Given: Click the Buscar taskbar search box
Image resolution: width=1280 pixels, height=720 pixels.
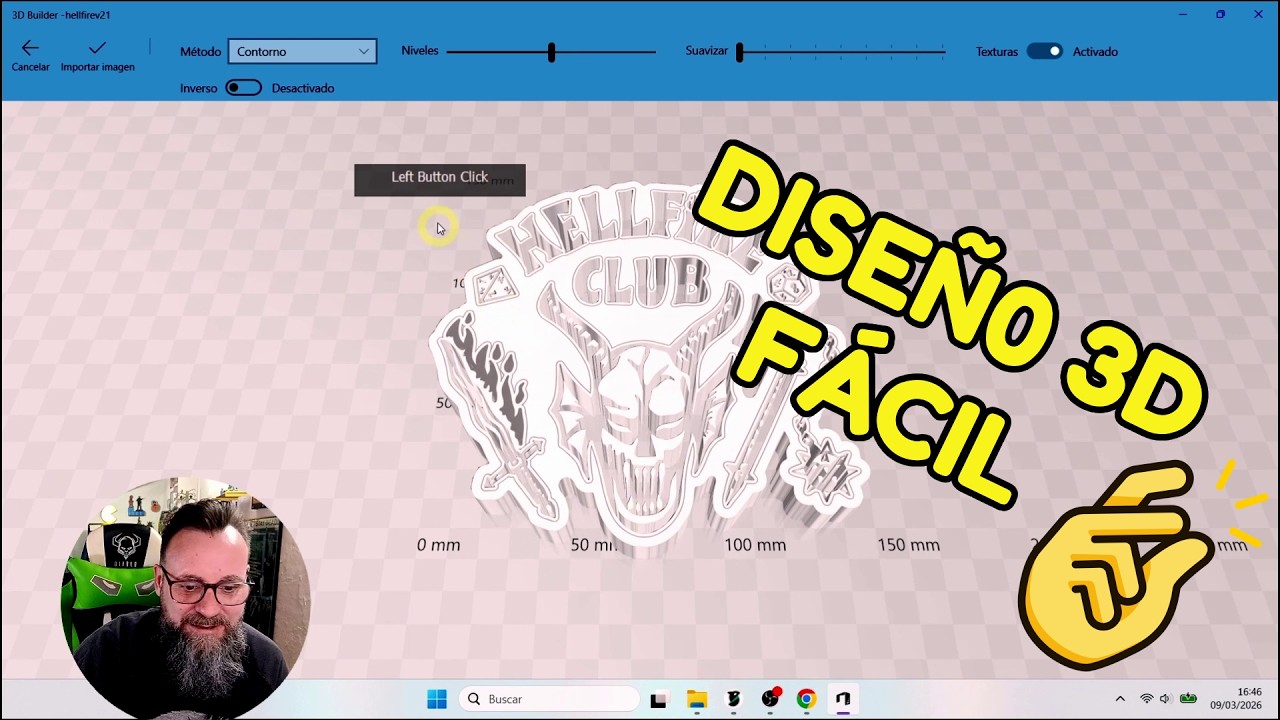Looking at the screenshot, I should [549, 699].
